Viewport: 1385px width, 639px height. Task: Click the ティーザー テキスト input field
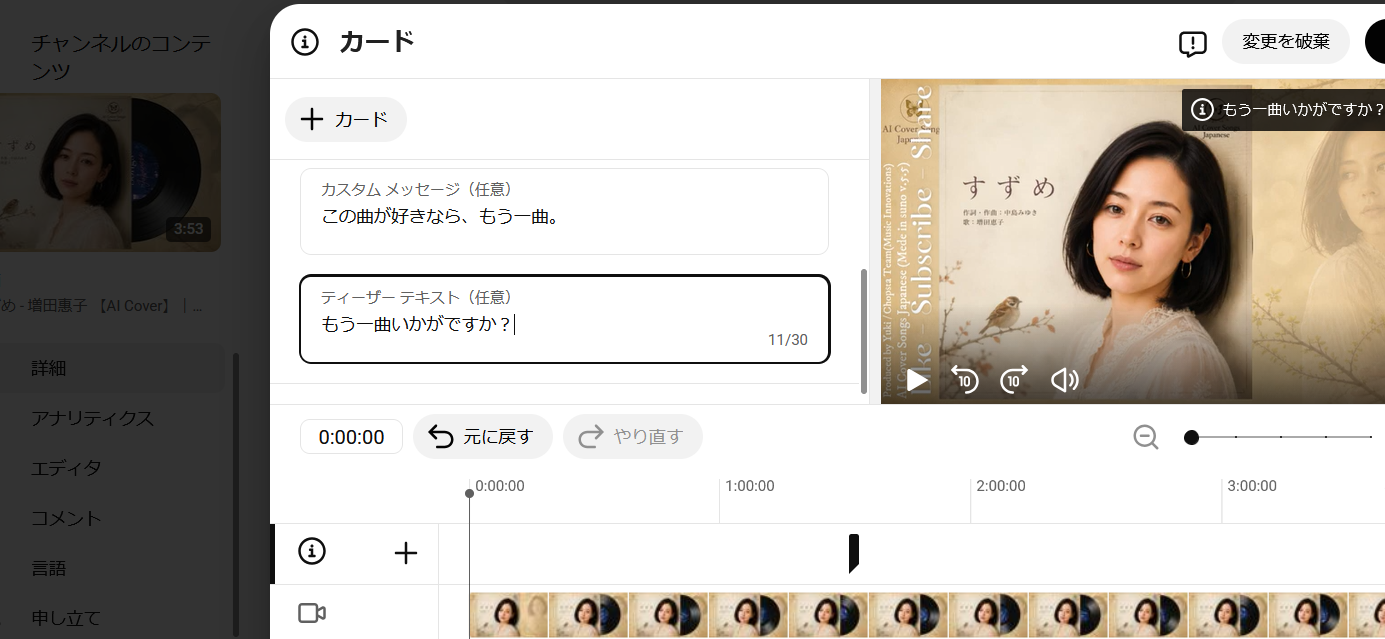[564, 319]
